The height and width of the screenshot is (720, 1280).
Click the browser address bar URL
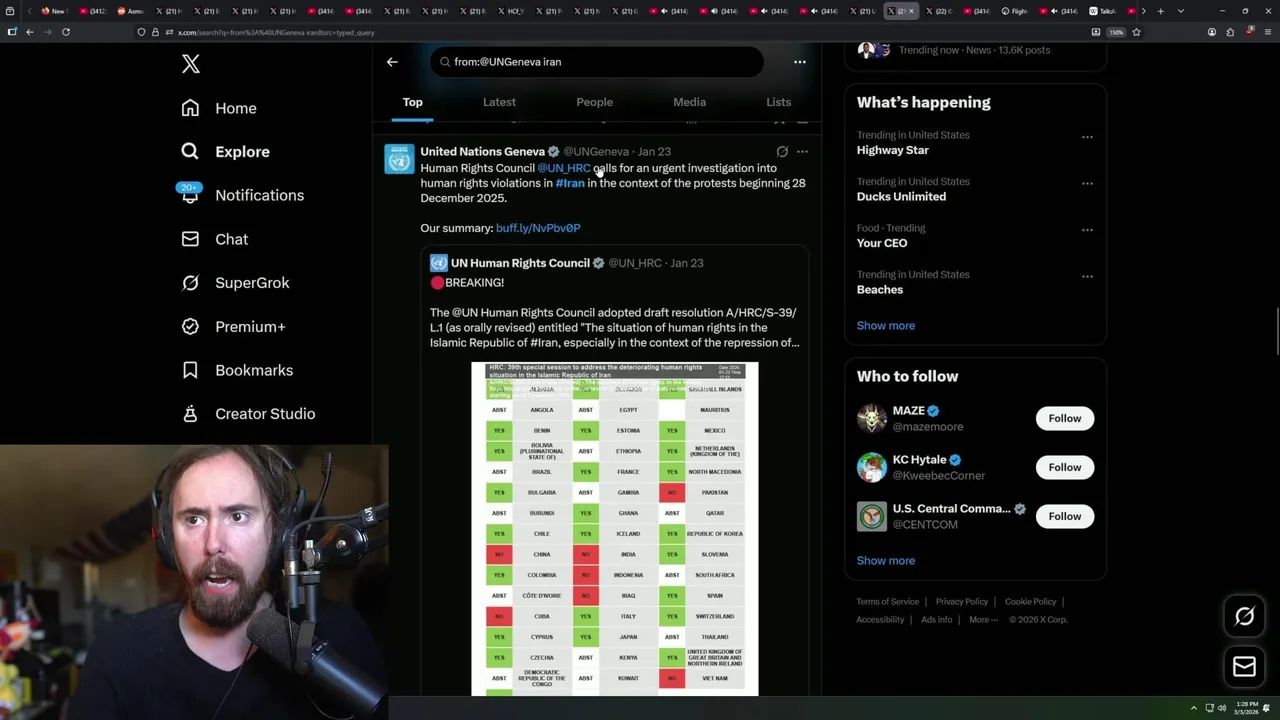coord(275,32)
